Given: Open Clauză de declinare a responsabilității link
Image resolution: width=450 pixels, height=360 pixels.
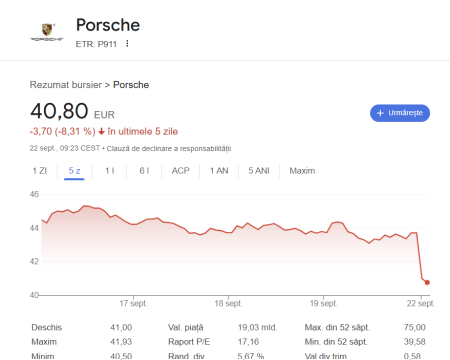Looking at the screenshot, I should (169, 149).
